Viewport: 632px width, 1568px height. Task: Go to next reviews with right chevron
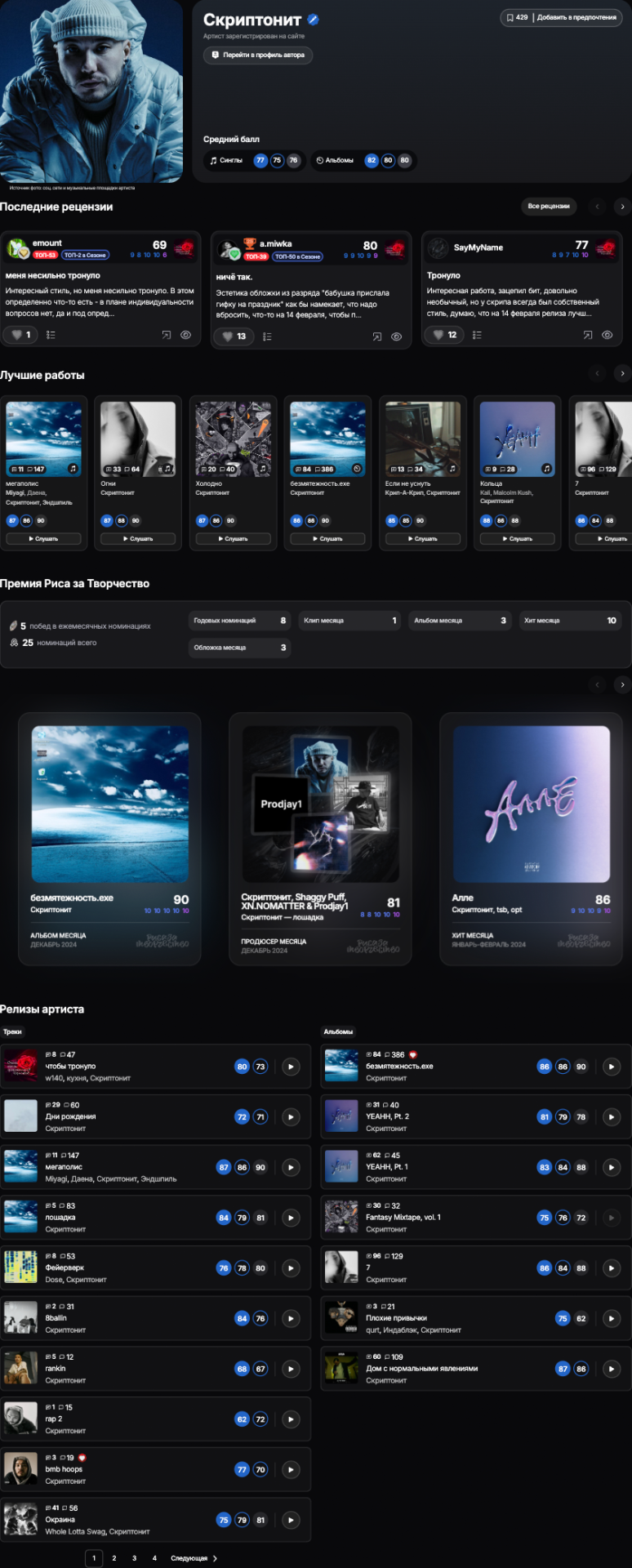pos(622,207)
